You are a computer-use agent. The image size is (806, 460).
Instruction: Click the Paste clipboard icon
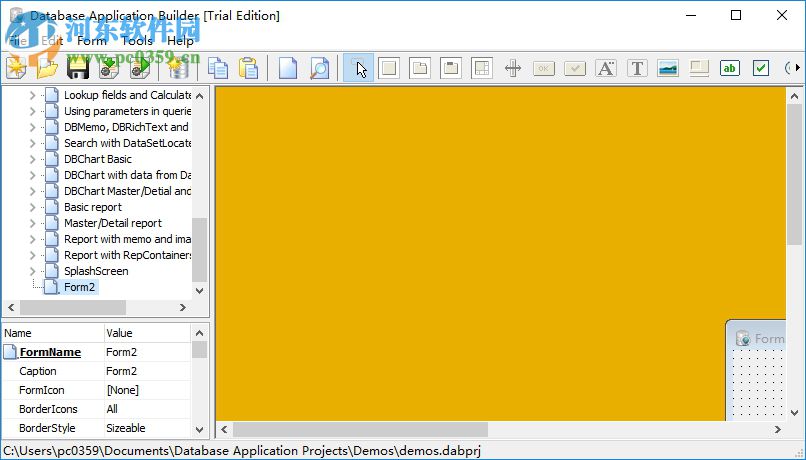point(248,68)
